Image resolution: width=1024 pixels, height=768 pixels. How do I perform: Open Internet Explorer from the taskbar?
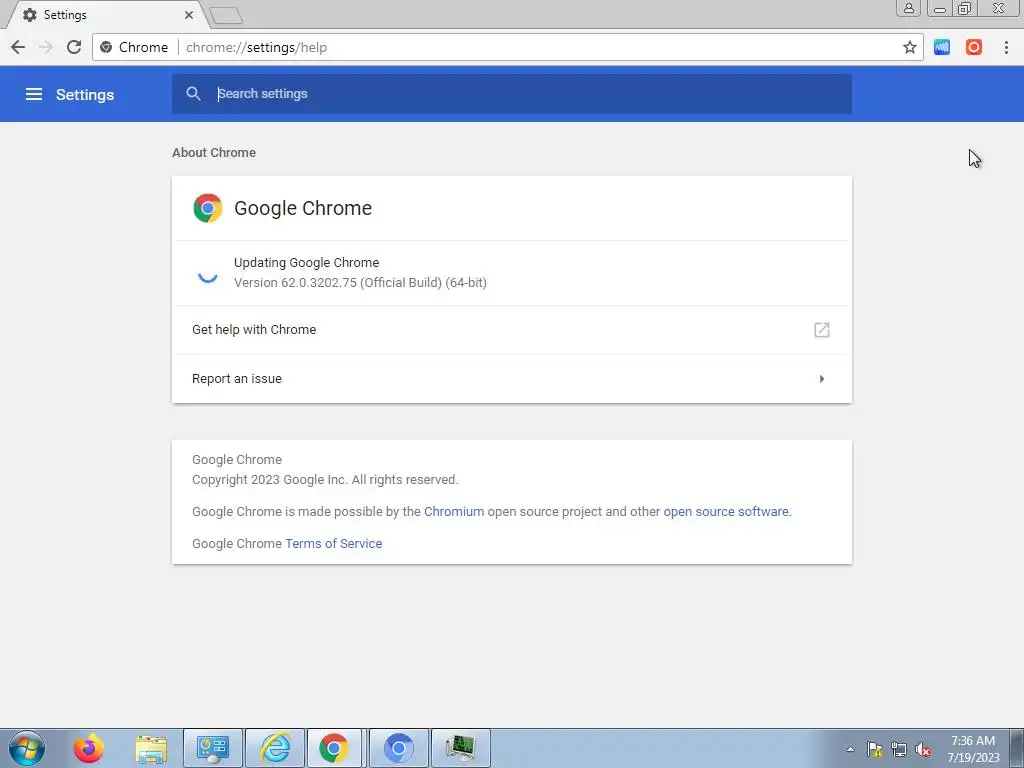pyautogui.click(x=275, y=748)
